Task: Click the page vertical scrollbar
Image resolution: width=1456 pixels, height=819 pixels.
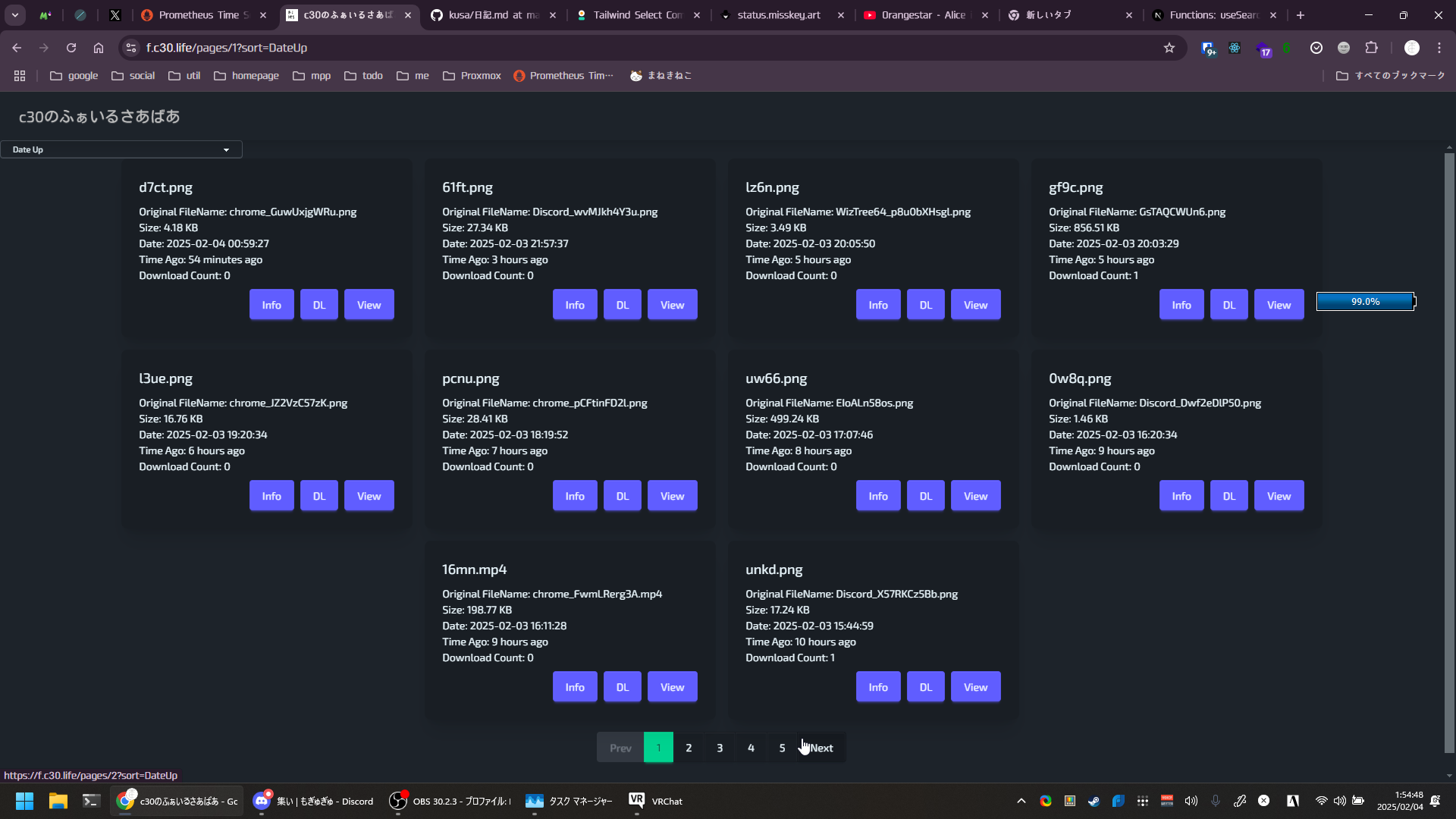Action: pos(1449,455)
